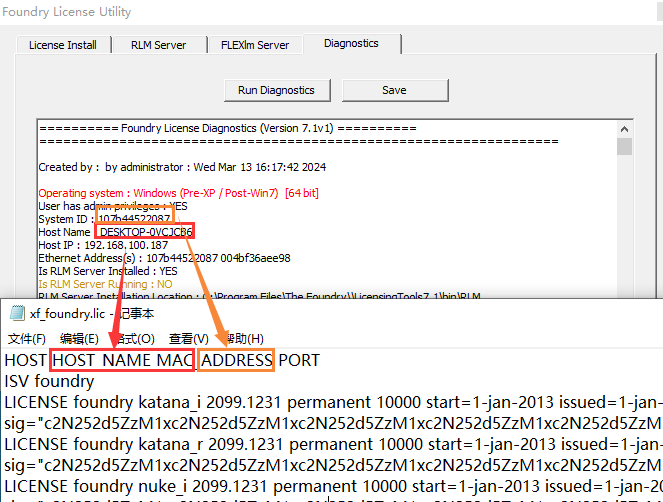Click the 'Is RLM Server Running : NO' line
663x502 pixels.
[105, 284]
